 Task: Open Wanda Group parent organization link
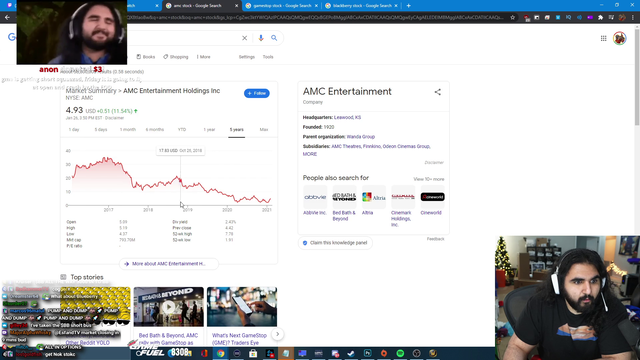[360, 137]
